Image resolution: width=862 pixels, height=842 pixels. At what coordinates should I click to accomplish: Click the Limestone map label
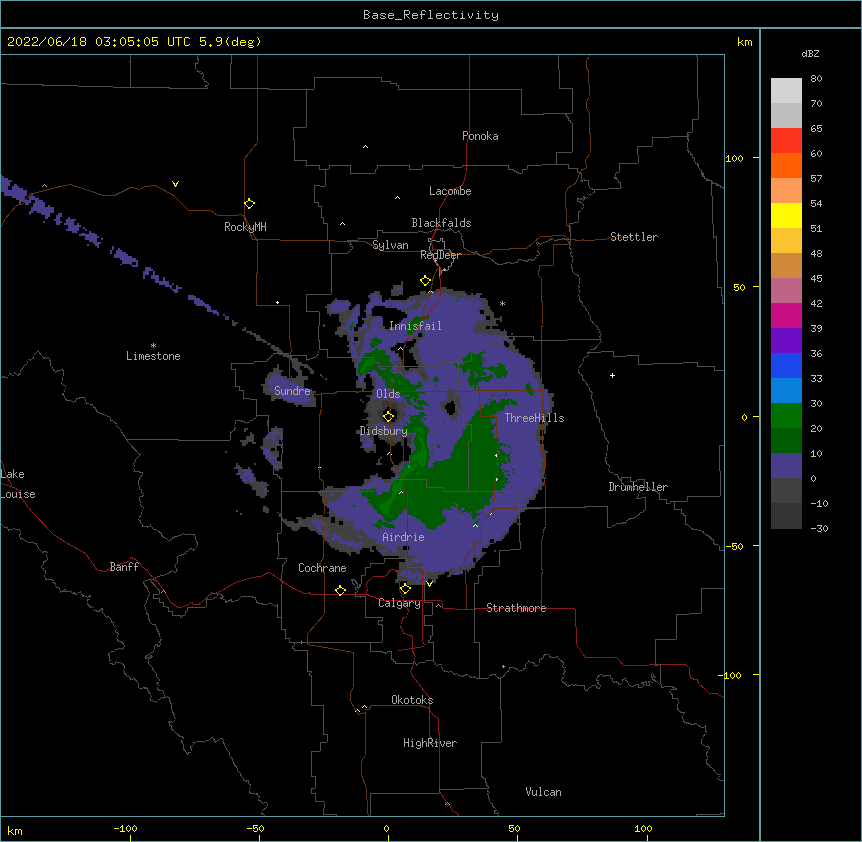[153, 356]
